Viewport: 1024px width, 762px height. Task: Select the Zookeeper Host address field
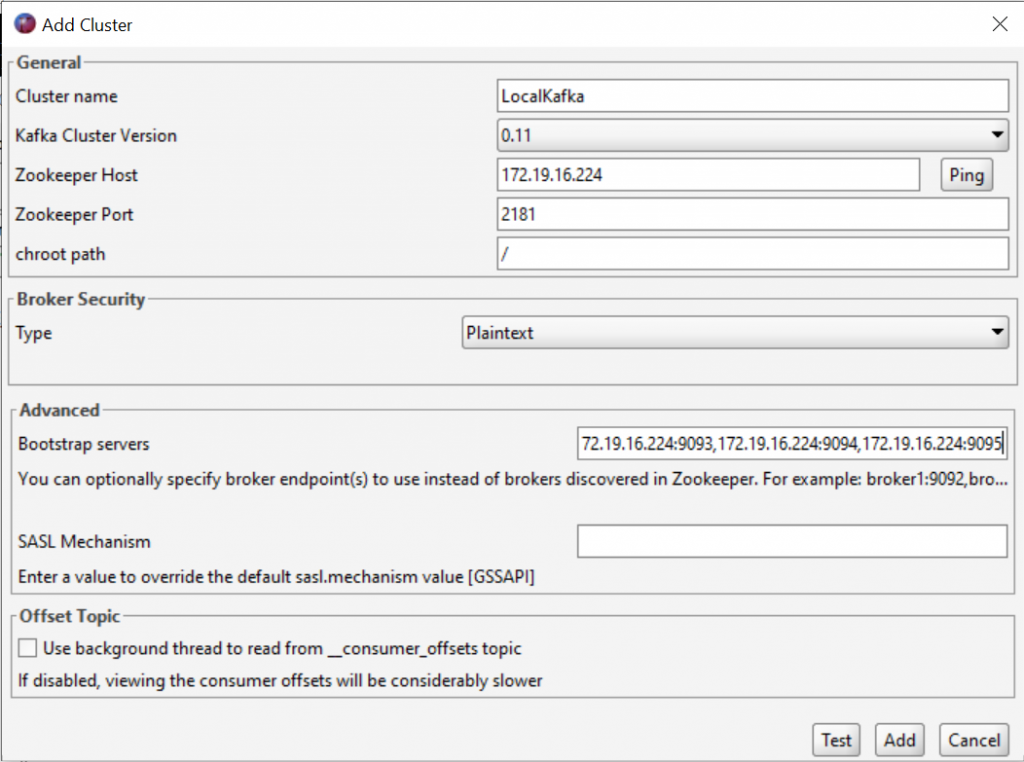coord(708,175)
